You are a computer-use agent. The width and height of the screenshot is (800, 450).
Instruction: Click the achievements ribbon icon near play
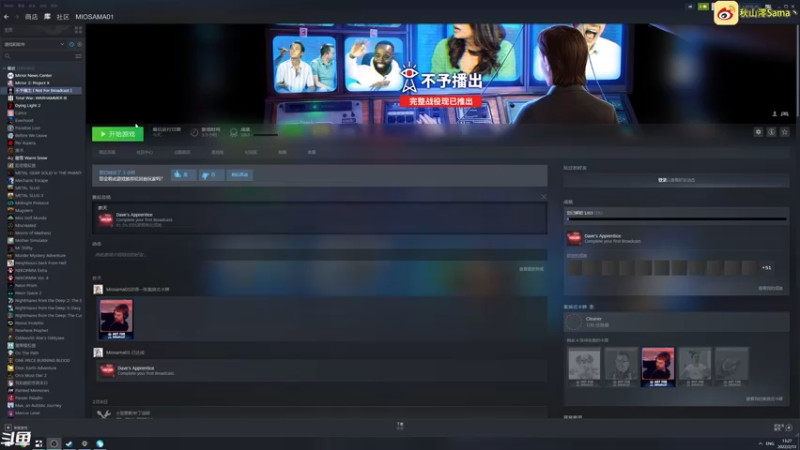click(x=234, y=133)
